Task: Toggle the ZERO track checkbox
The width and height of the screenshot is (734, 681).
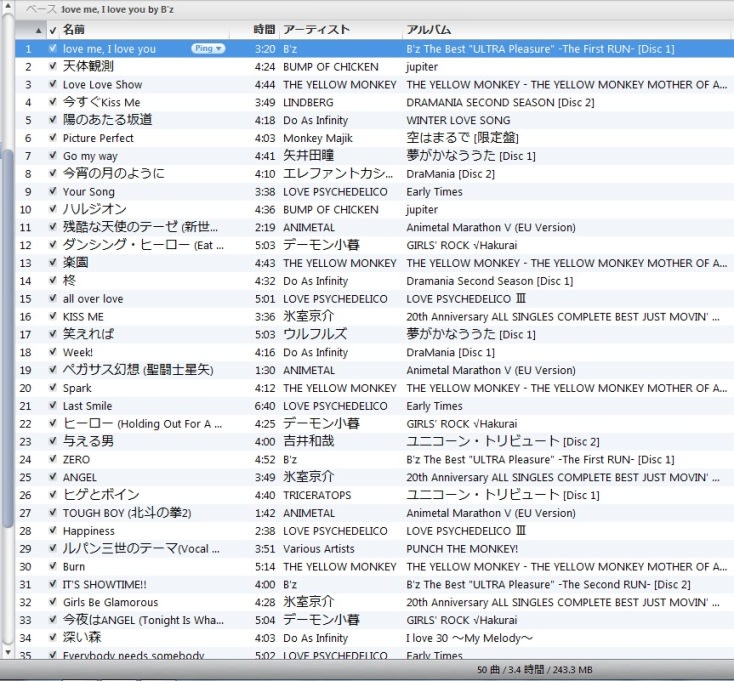Action: tap(53, 459)
